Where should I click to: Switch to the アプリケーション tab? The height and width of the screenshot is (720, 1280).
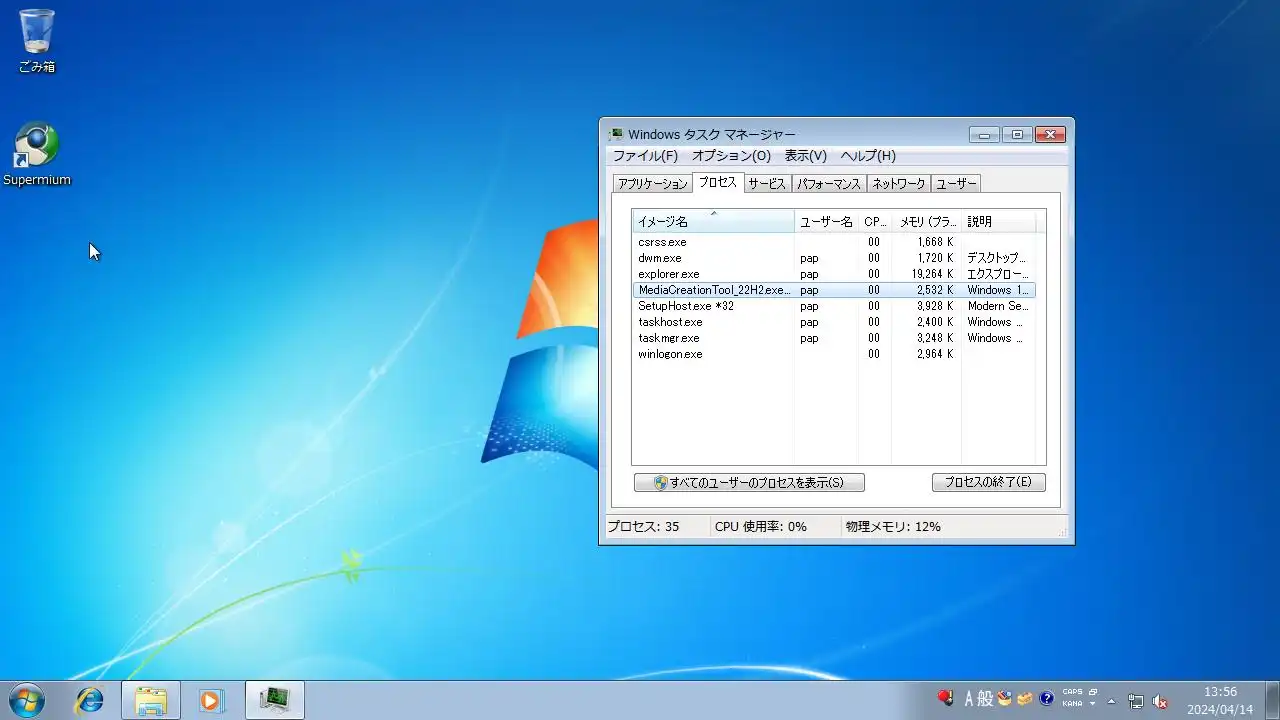652,184
